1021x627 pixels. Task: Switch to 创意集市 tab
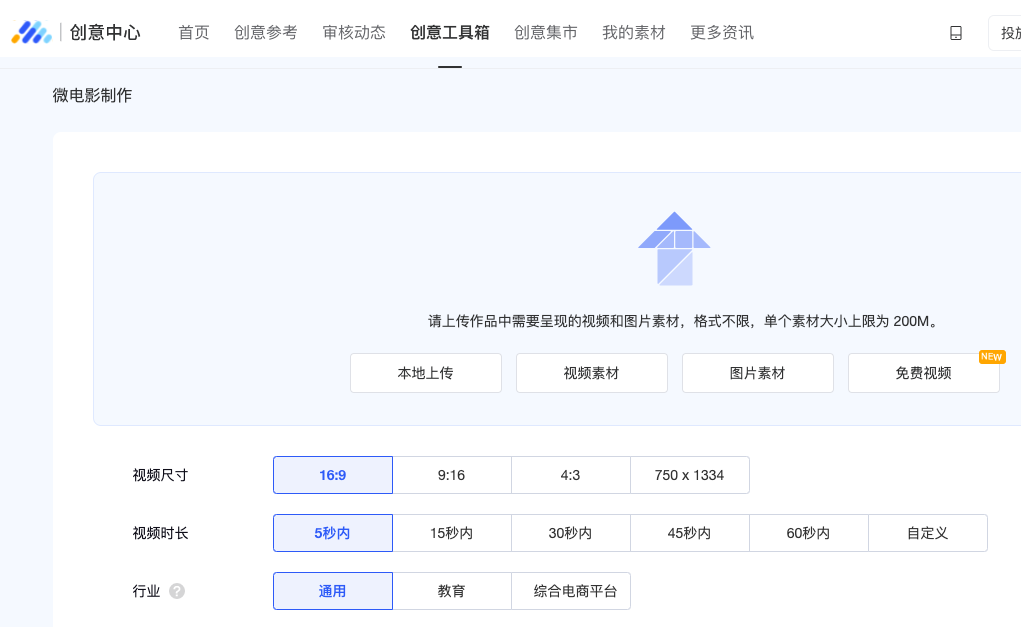coord(546,33)
